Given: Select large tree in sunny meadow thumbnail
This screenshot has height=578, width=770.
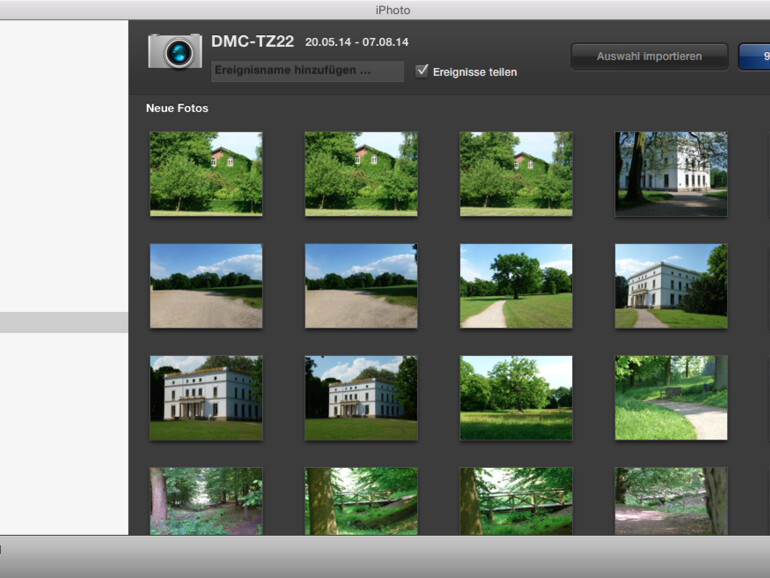Looking at the screenshot, I should tap(516, 398).
